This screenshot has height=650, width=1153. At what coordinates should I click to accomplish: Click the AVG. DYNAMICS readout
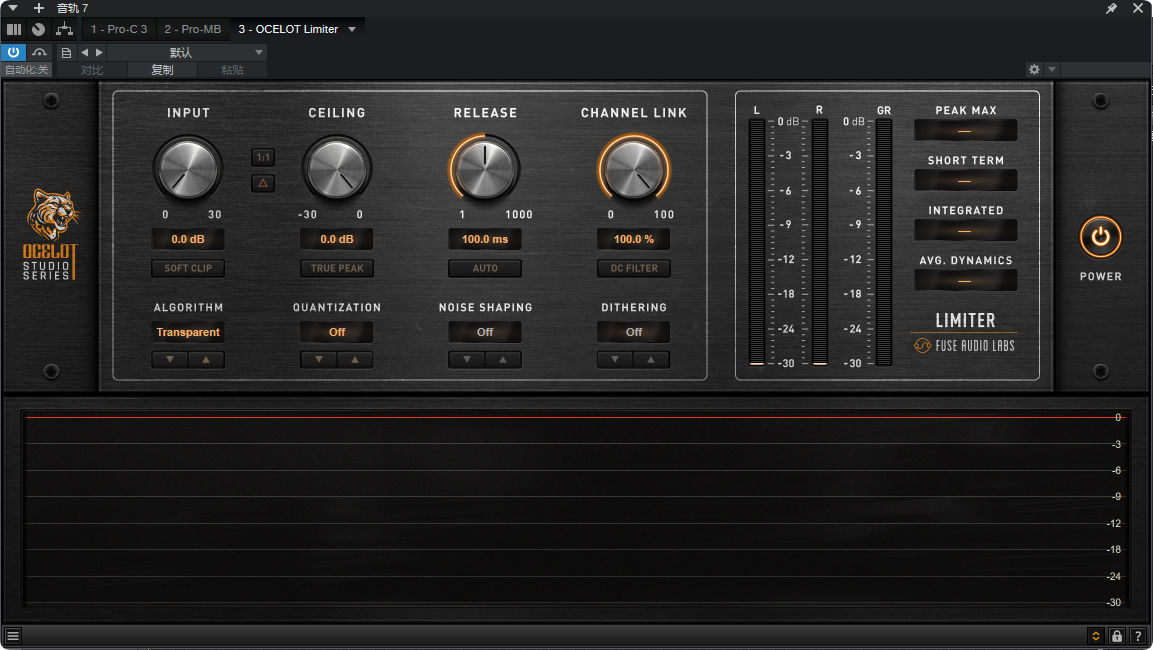click(x=965, y=281)
